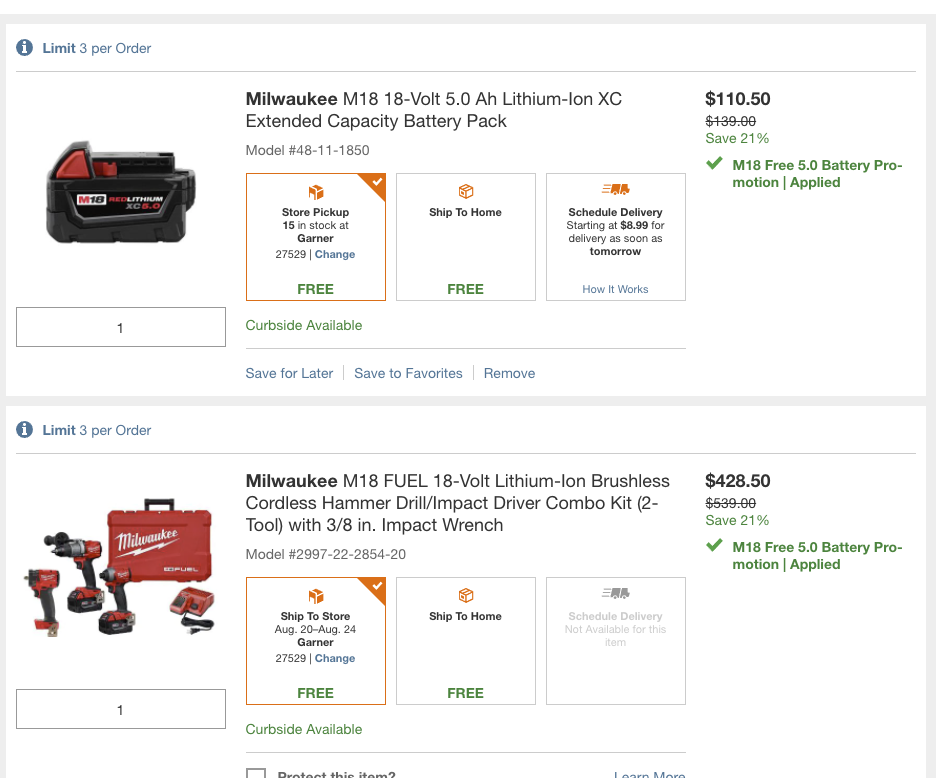Click the Ship To Home icon for battery
The width and height of the screenshot is (944, 778).
[466, 192]
